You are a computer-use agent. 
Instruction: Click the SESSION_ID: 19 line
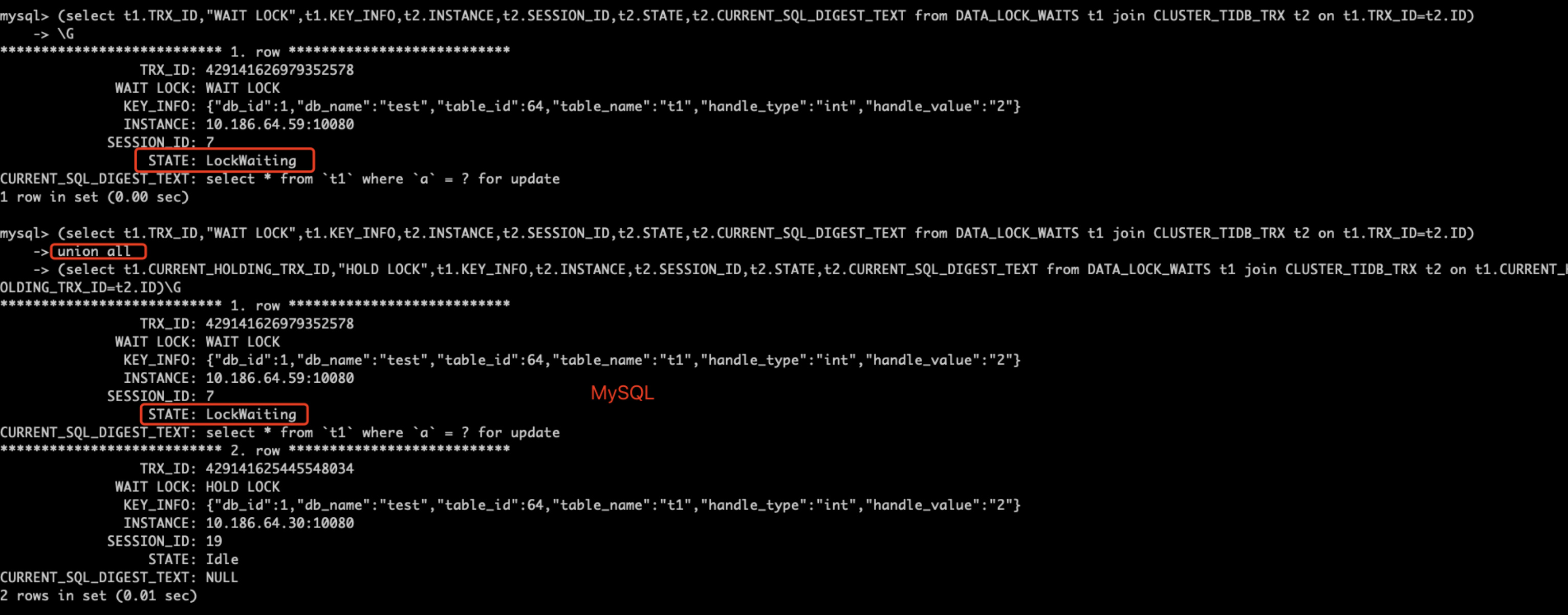pyautogui.click(x=164, y=541)
